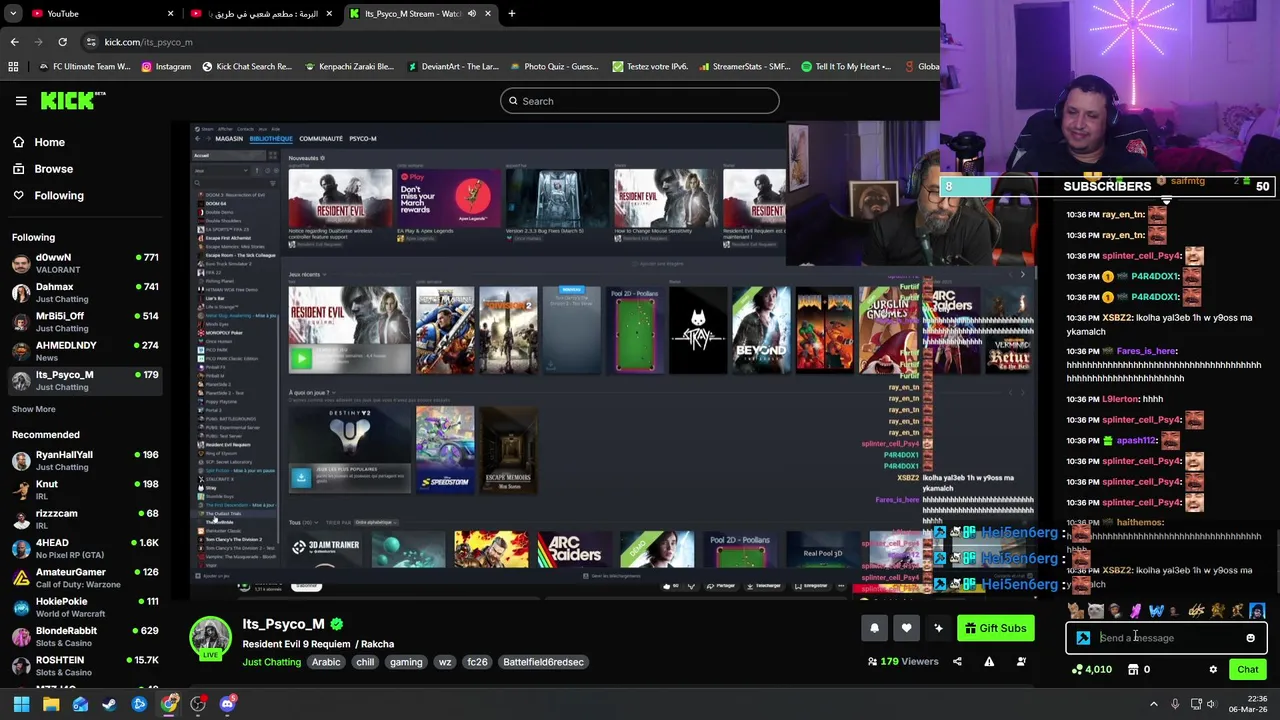This screenshot has width=1280, height=720.
Task: Close the Its_Psyco_M Stream tab
Action: point(488,14)
